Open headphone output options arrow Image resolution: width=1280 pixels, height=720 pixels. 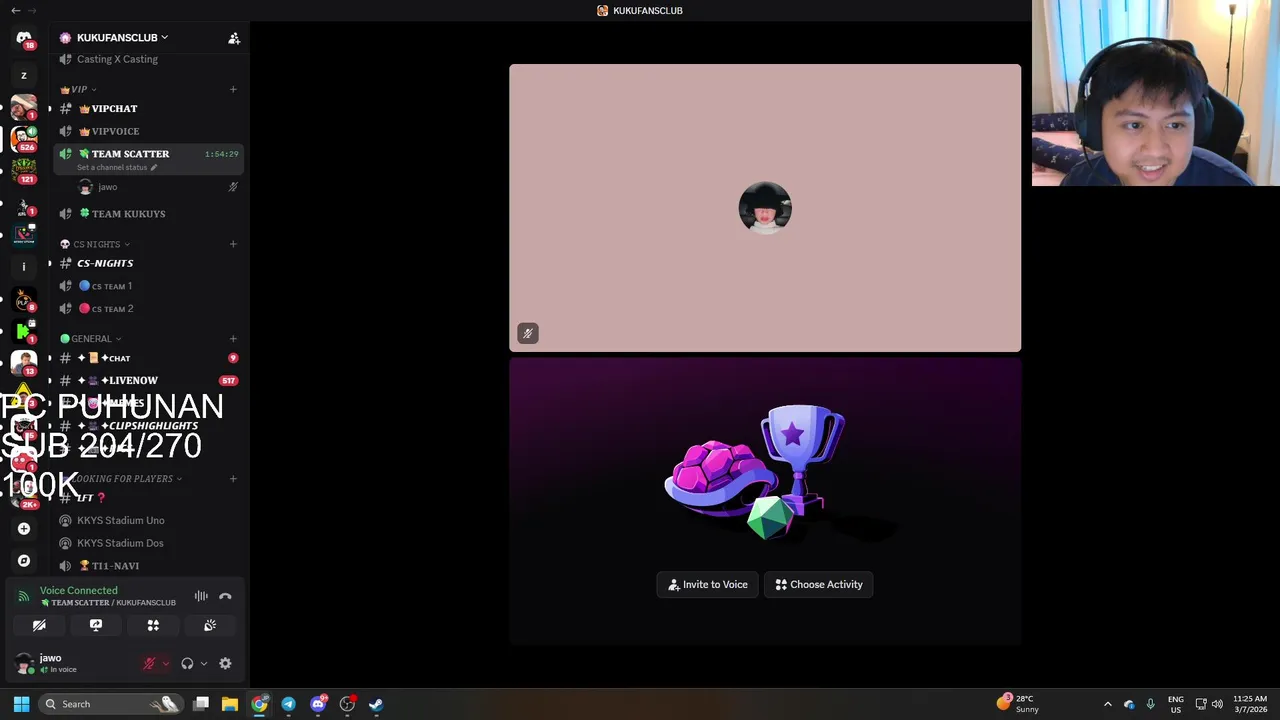click(x=203, y=663)
